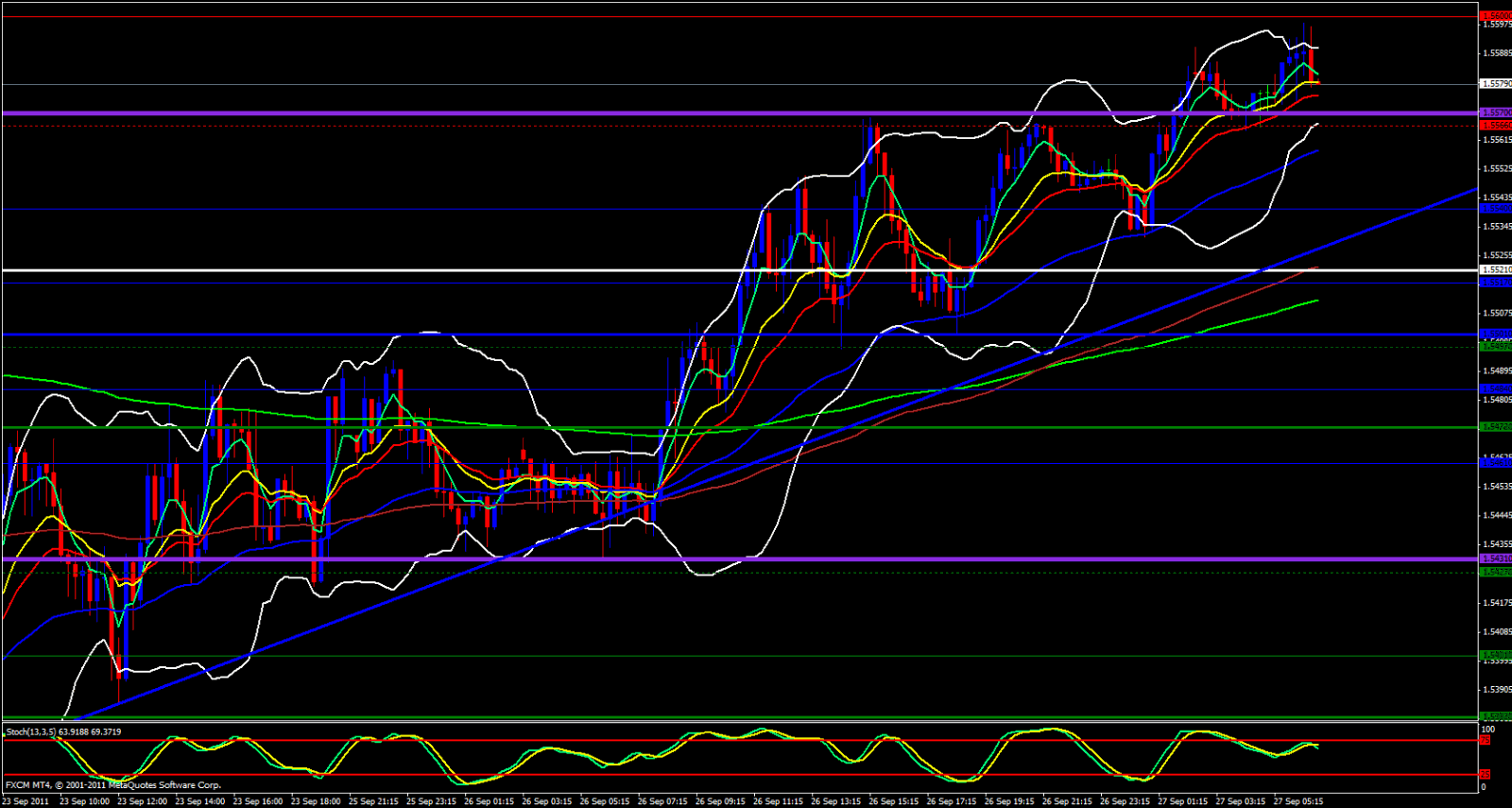Click the 27 Sep 05:15 time label
1512x808 pixels.
coord(1298,801)
